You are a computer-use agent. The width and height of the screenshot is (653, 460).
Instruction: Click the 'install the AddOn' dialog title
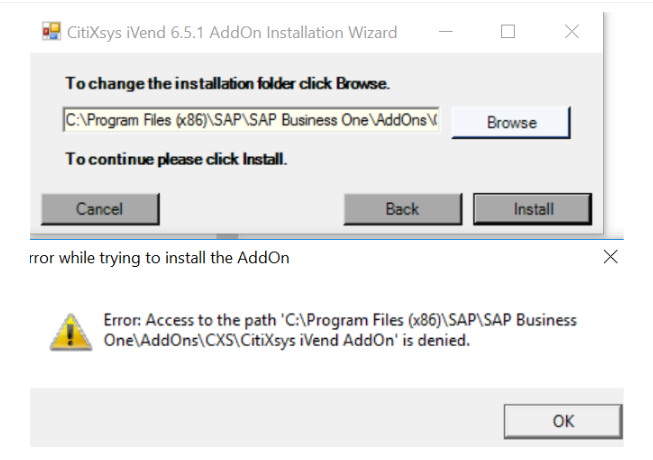[x=160, y=258]
